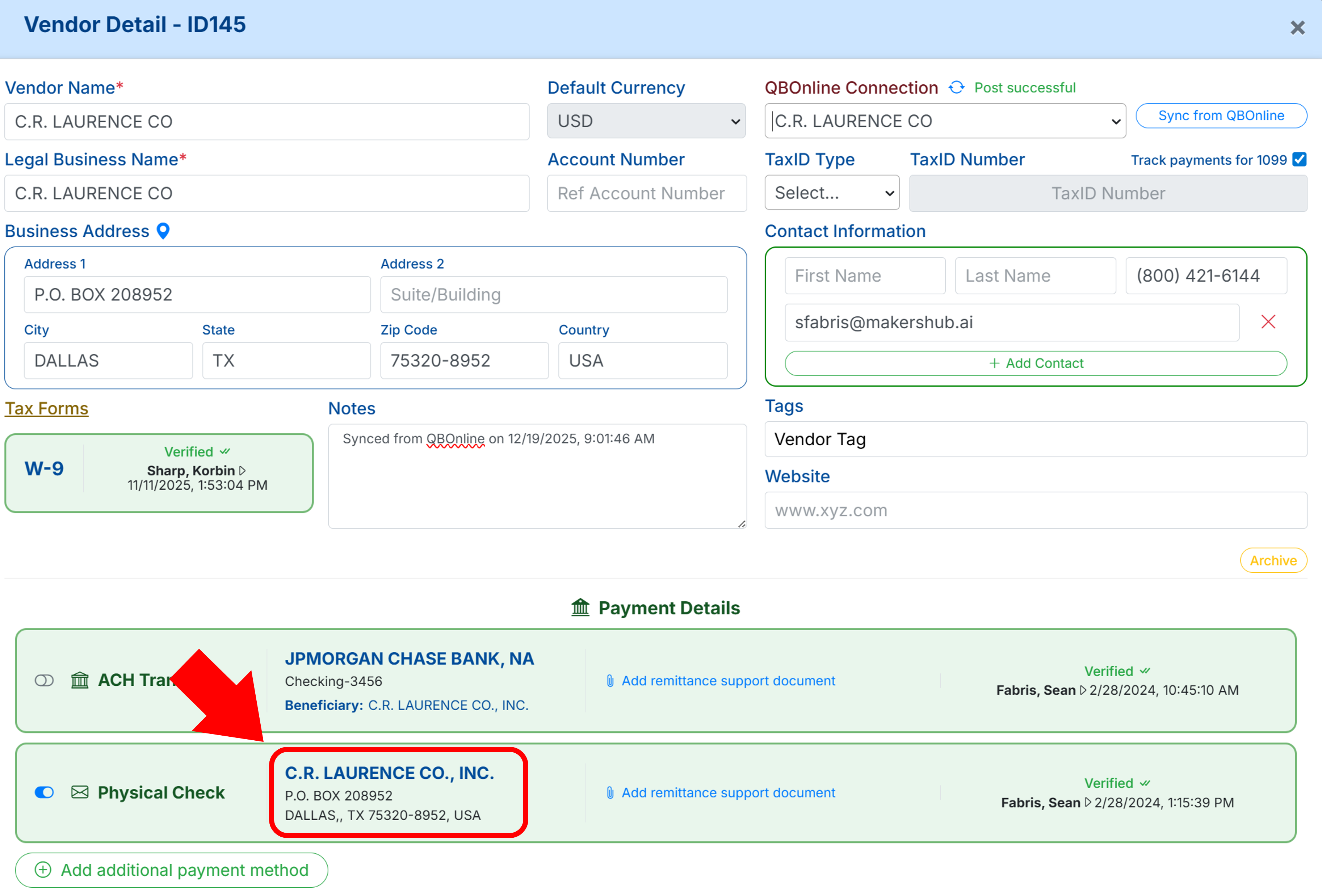
Task: Click the Post successful status text
Action: (x=1024, y=88)
